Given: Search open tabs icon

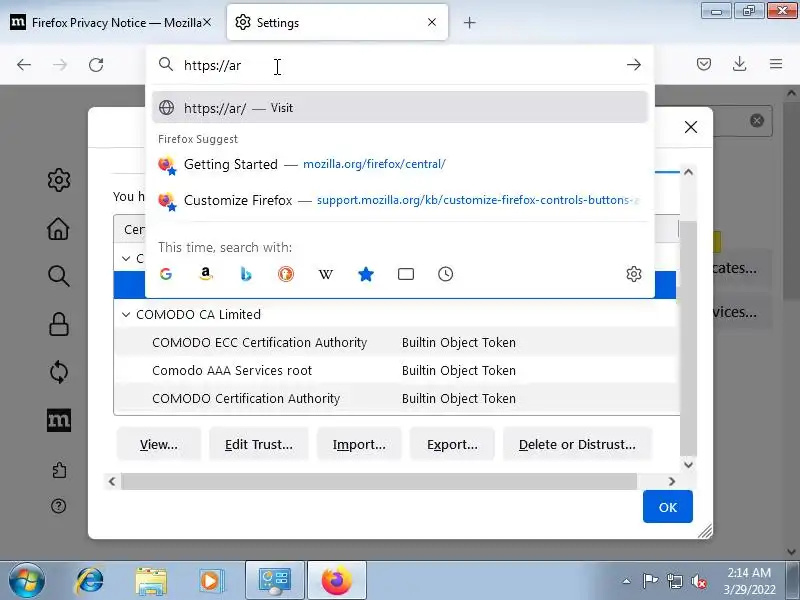Looking at the screenshot, I should coord(406,274).
